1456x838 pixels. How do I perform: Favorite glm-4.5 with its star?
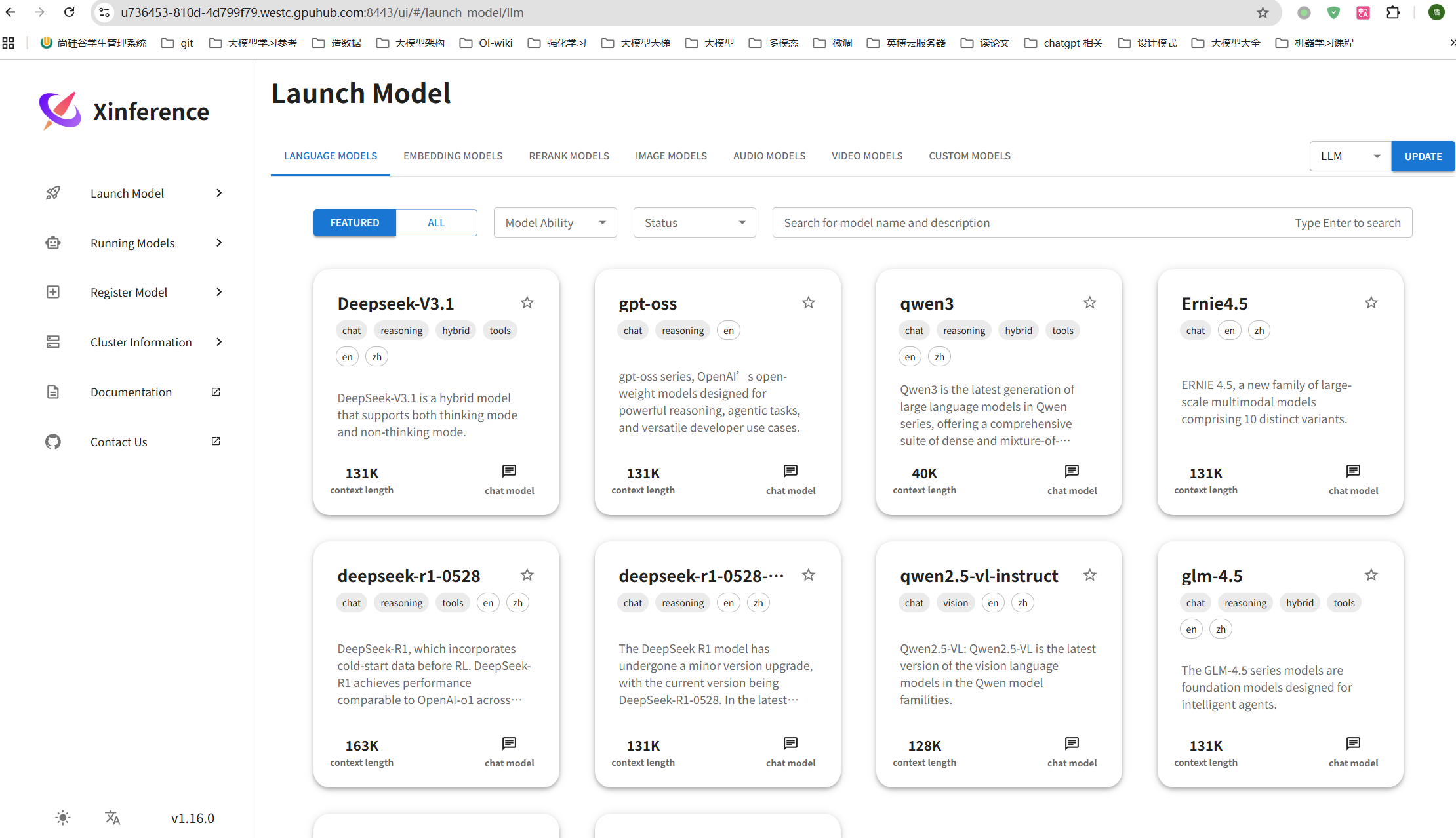1371,575
